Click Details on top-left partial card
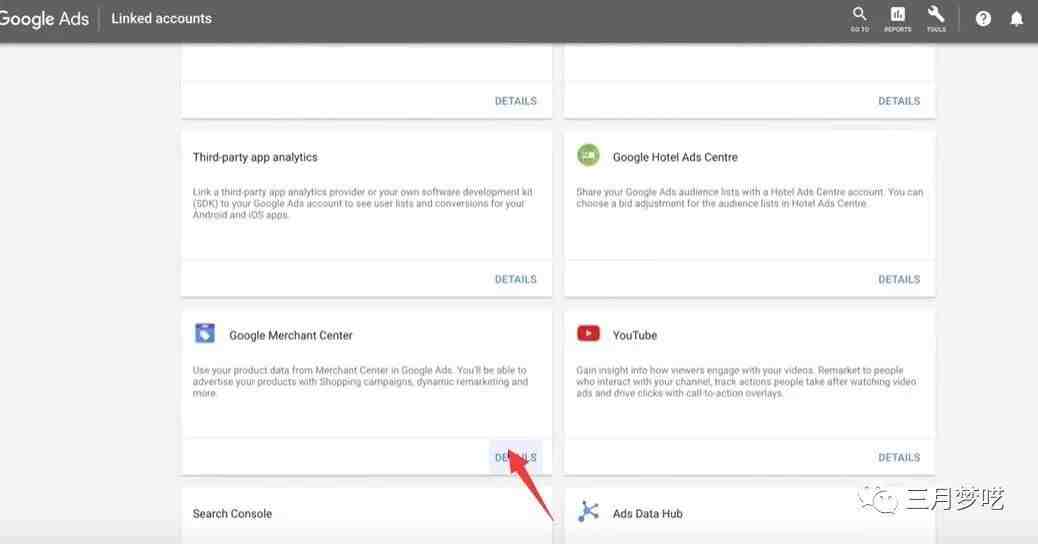Screen dimensions: 1038x544 click(516, 101)
